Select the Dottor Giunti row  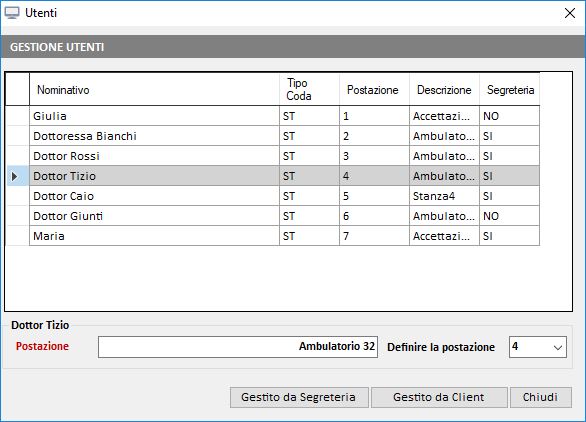(284, 216)
